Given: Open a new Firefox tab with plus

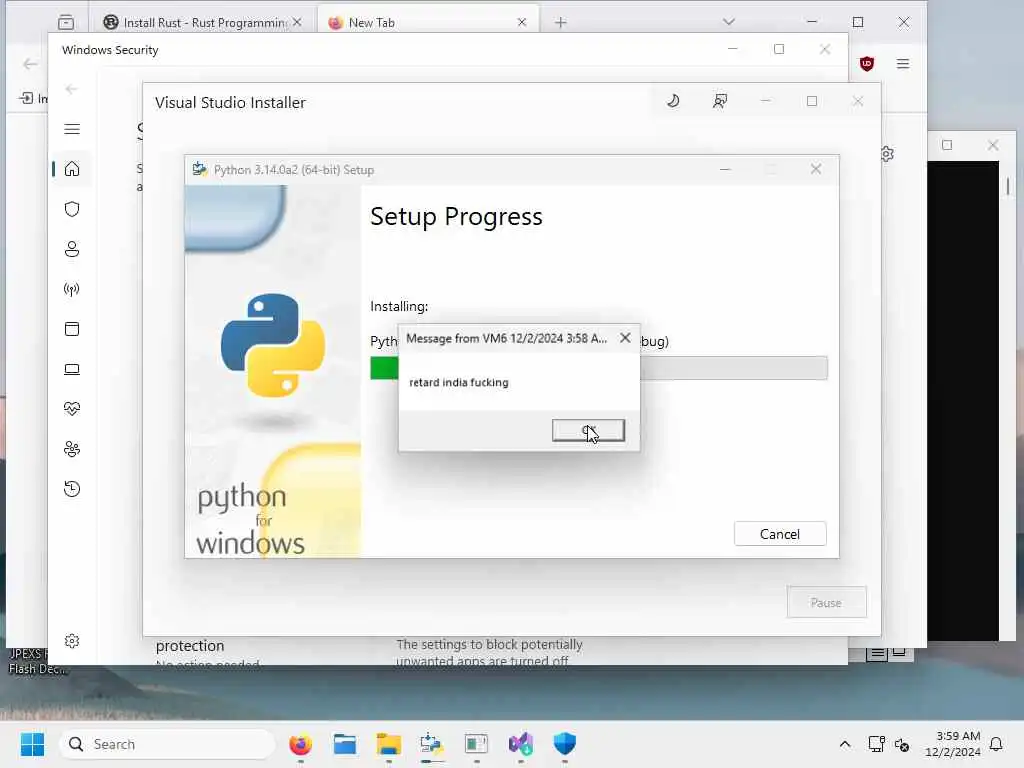Looking at the screenshot, I should [560, 23].
